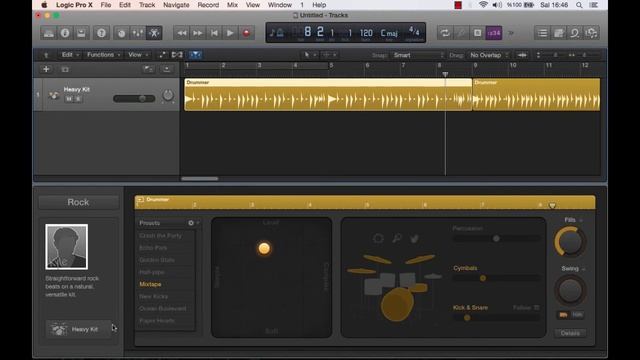This screenshot has width=640, height=360.
Task: Click the Heavy Kit pan knob
Action: pos(168,96)
